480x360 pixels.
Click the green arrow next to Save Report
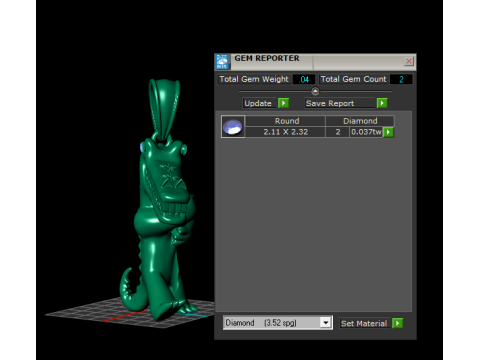(382, 103)
